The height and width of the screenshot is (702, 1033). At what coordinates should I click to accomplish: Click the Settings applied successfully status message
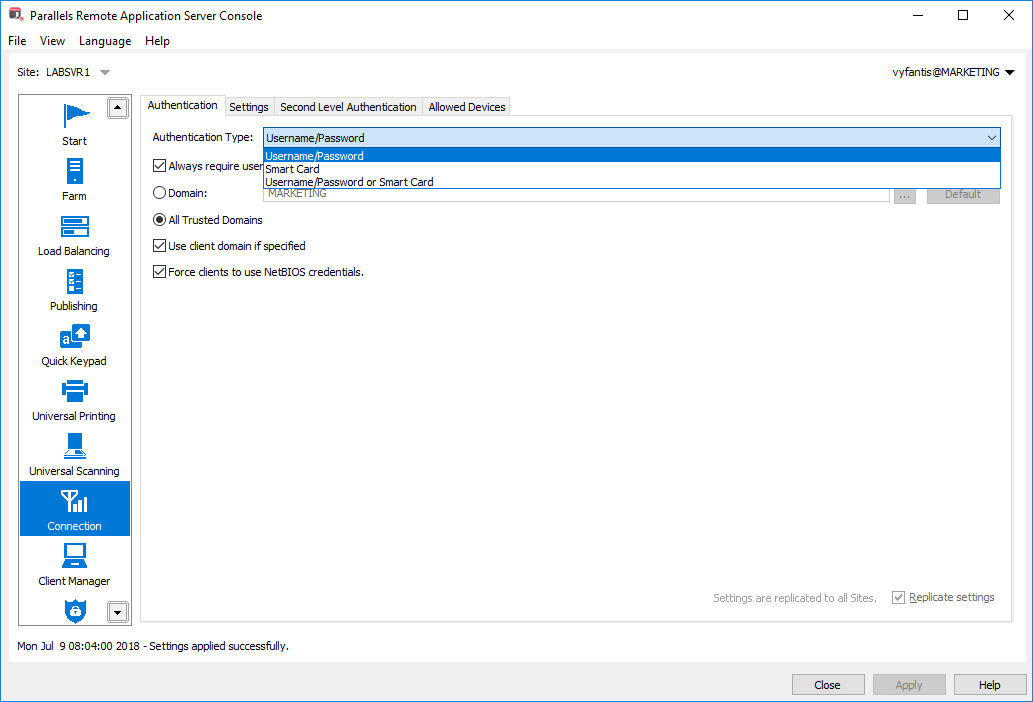coord(153,646)
